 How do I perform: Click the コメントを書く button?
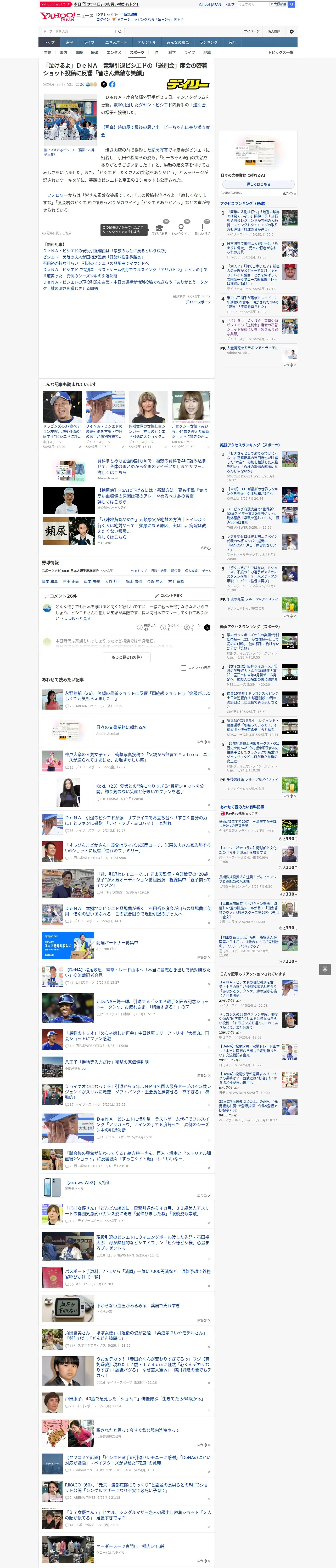click(169, 596)
